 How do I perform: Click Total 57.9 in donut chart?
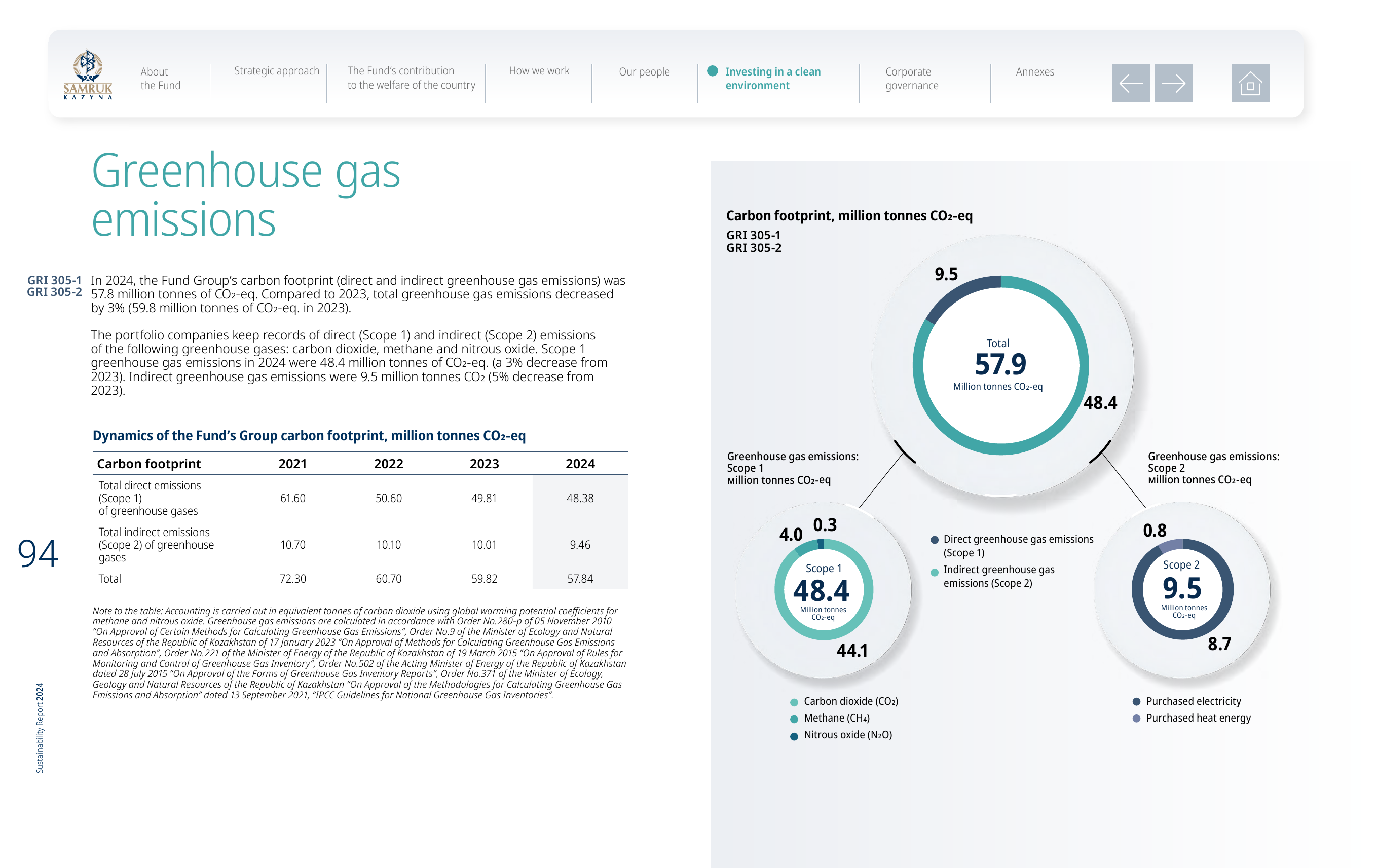(x=999, y=364)
